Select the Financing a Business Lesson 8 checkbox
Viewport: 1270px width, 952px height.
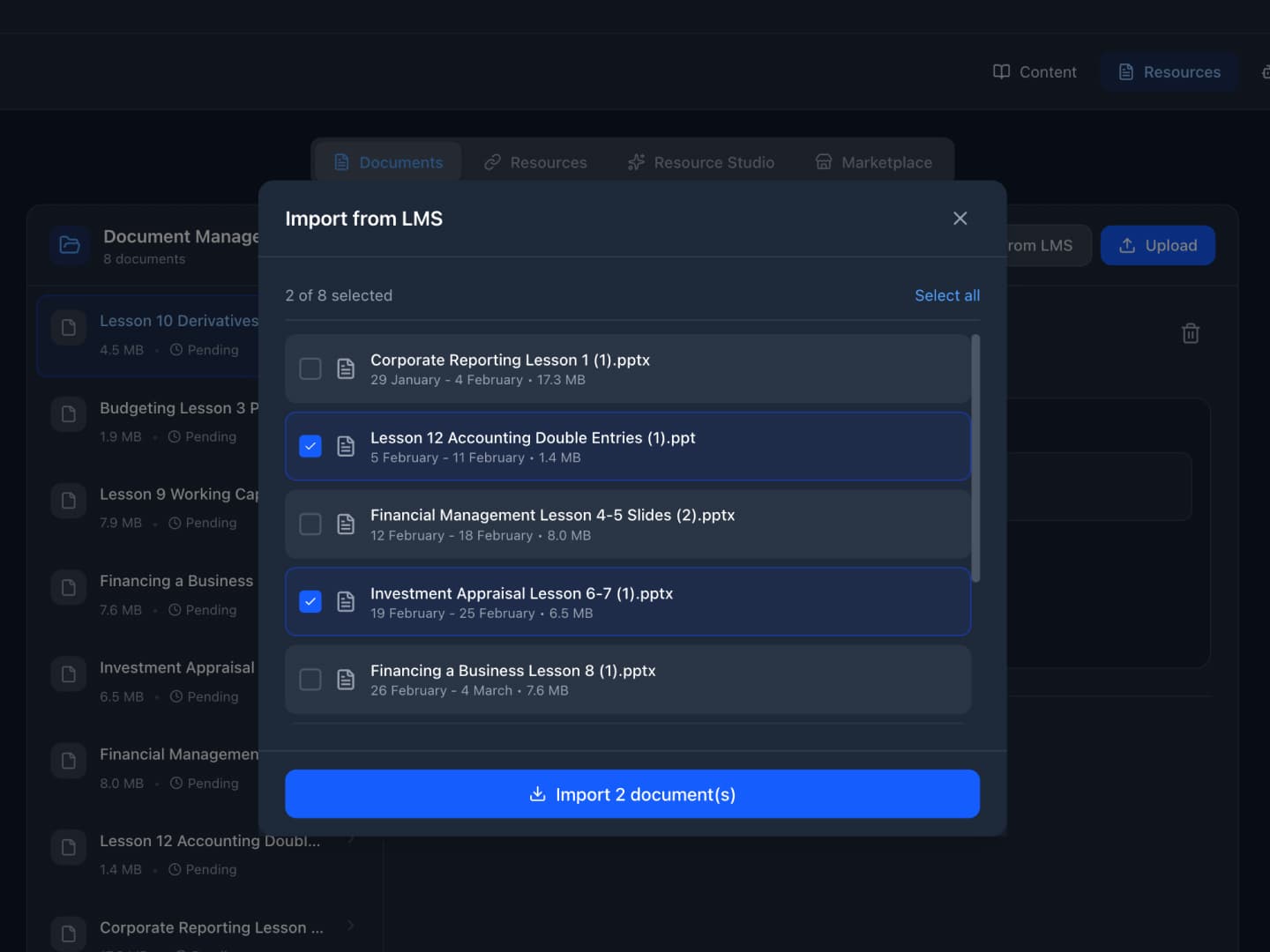coord(310,680)
